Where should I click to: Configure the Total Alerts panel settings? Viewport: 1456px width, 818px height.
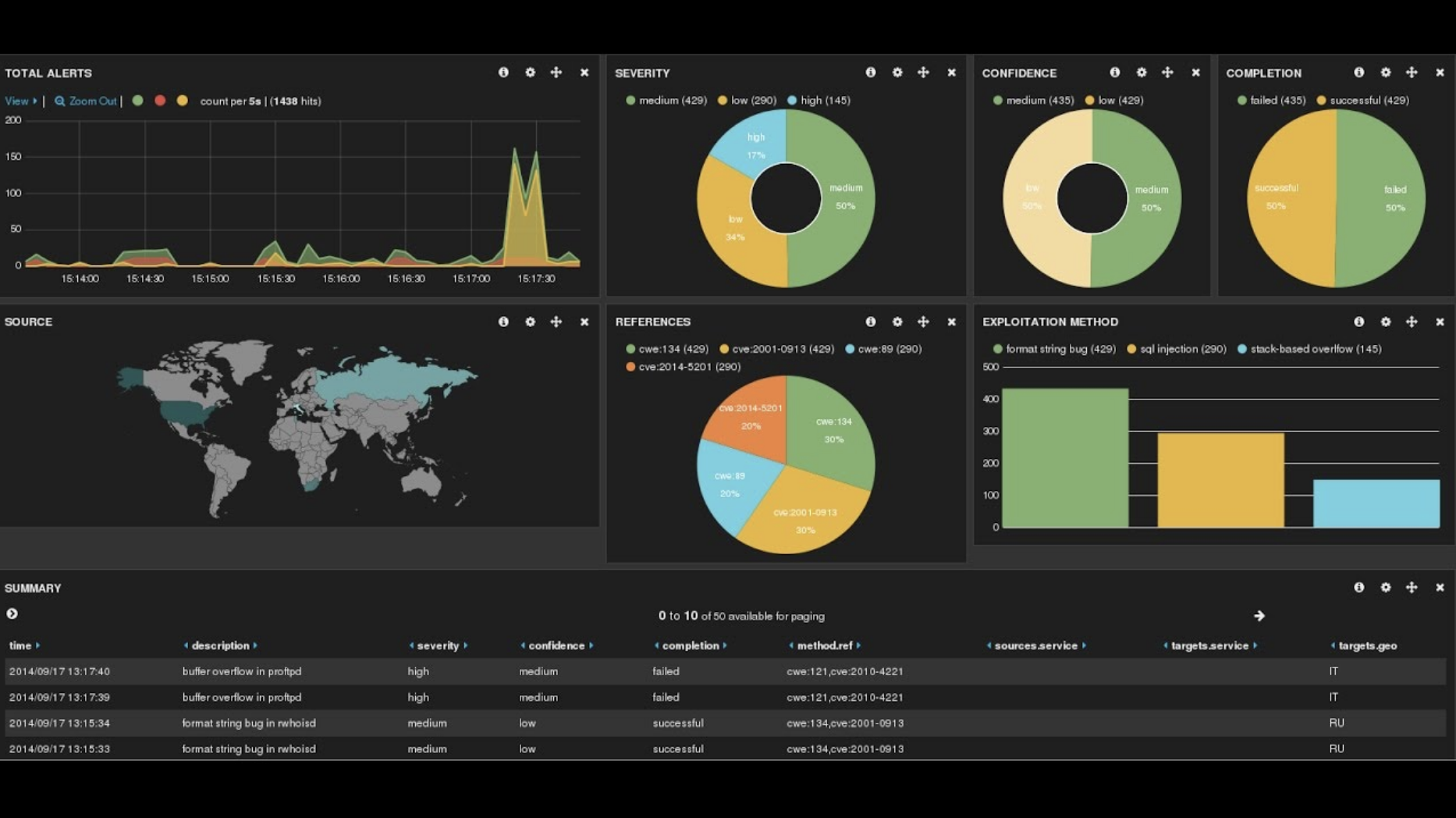coord(531,72)
